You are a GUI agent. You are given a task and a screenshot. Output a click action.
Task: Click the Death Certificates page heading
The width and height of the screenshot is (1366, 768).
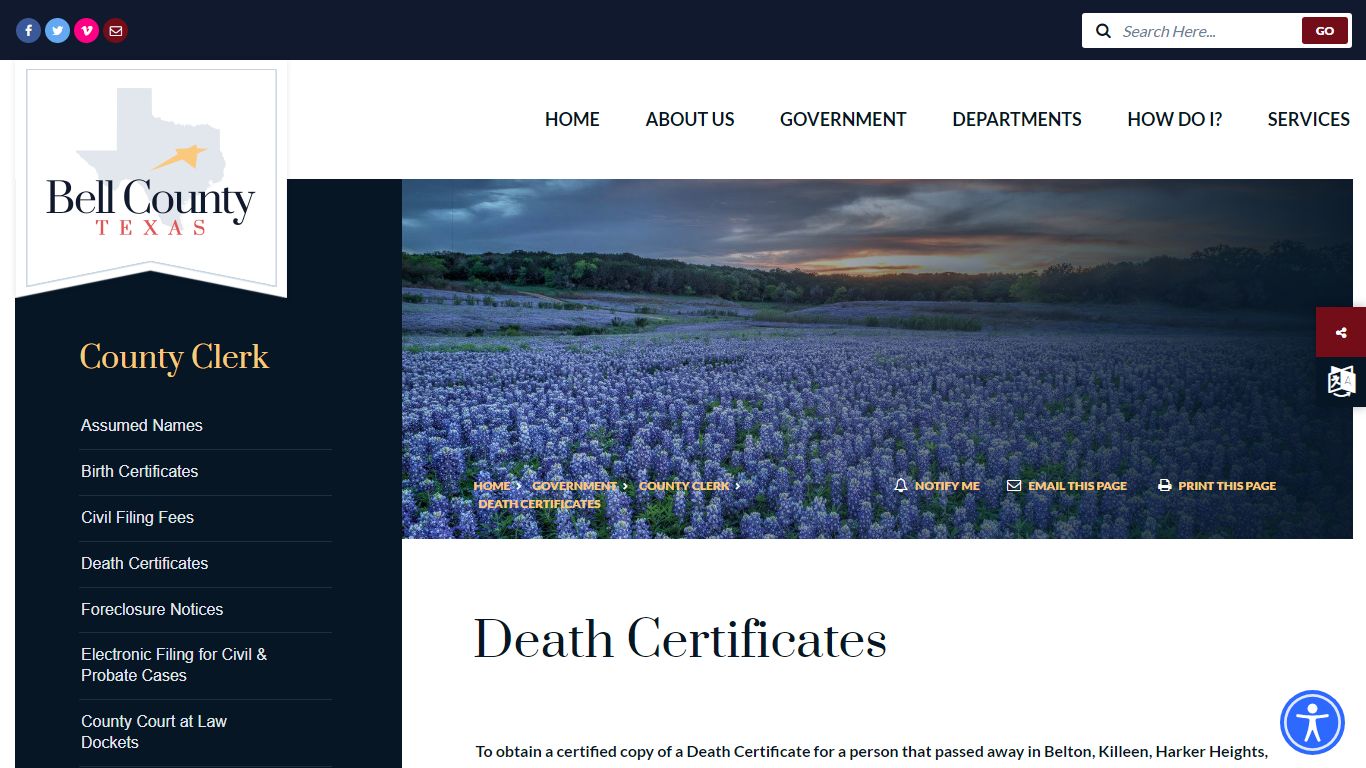coord(680,639)
